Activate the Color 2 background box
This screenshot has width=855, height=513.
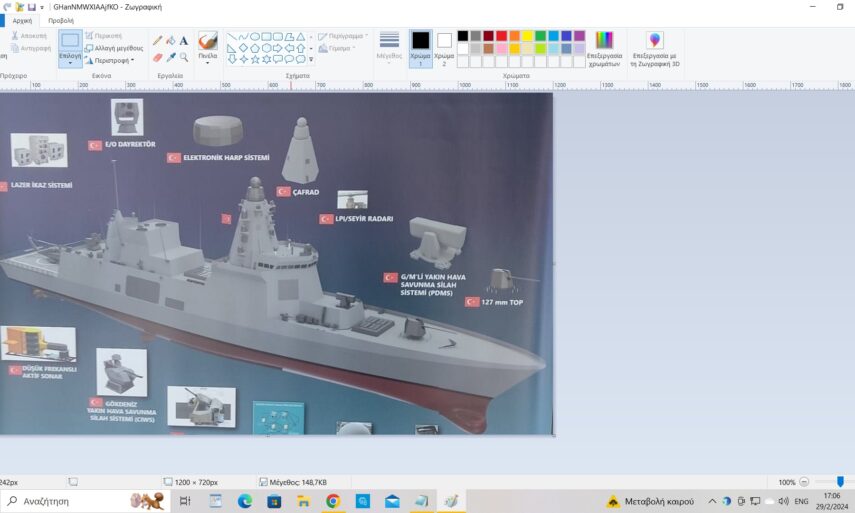[445, 45]
